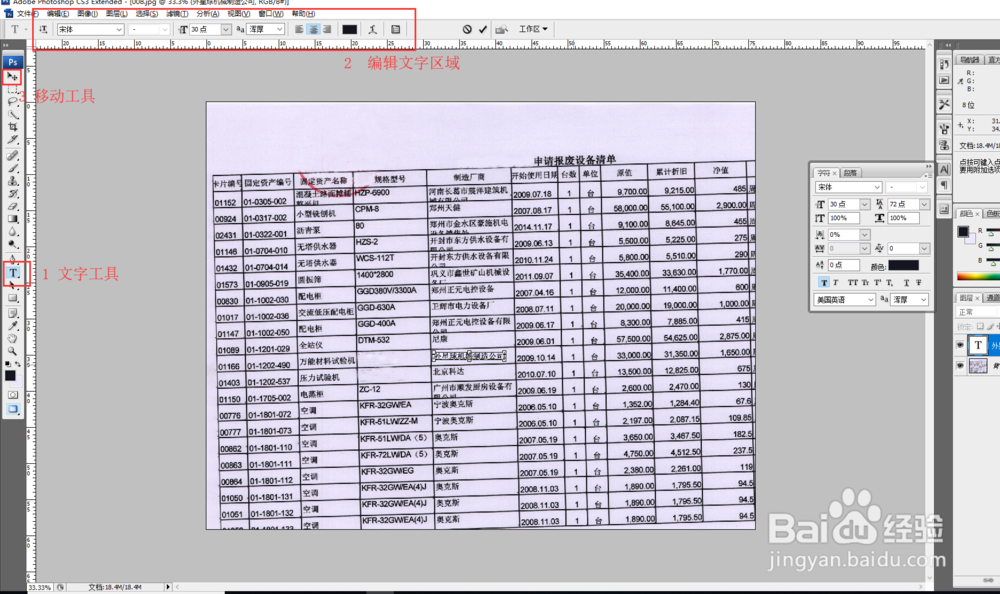Toggle text orientation button in options bar

coord(43,29)
